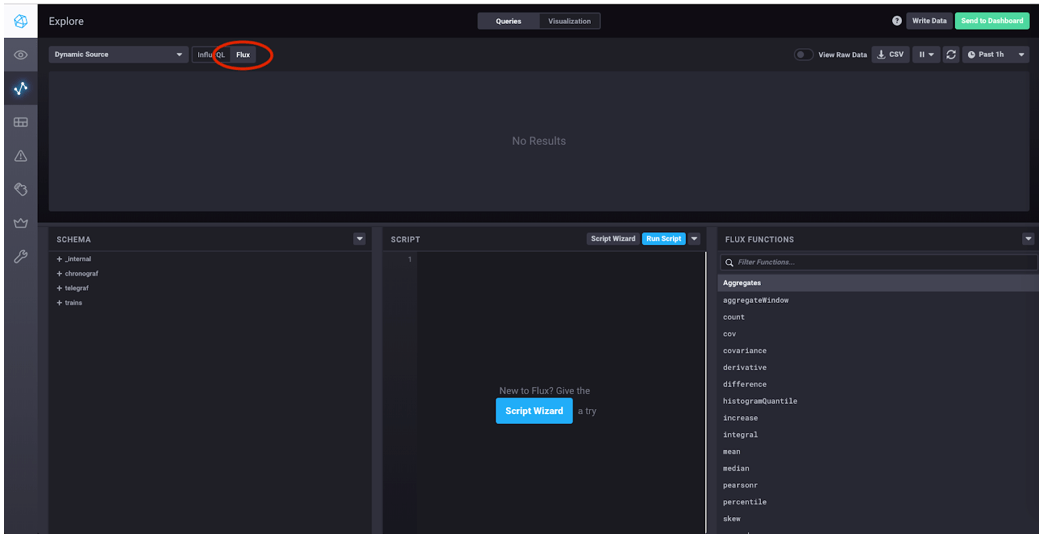Click the refresh icon near Past 1h
1044x536 pixels.
(951, 54)
